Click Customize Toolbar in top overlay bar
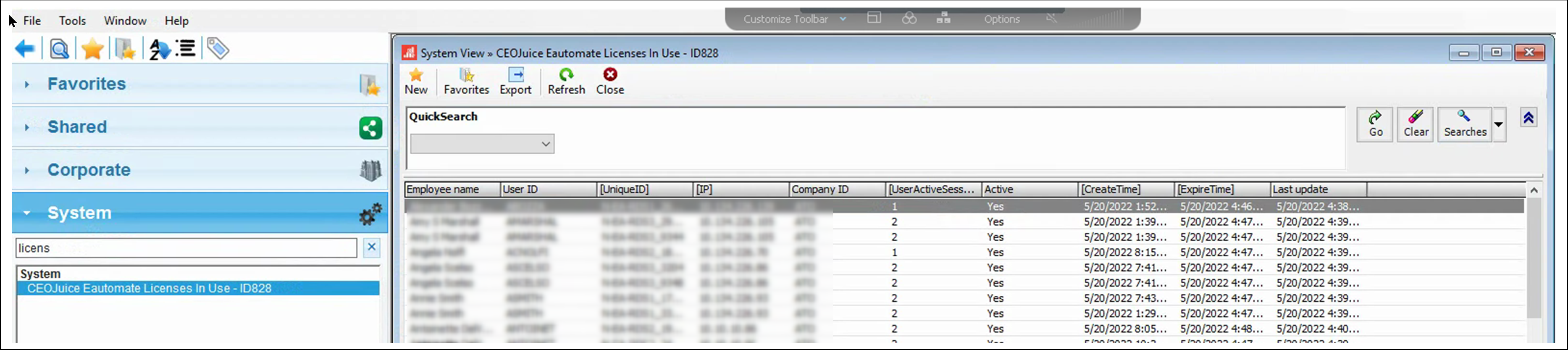The width and height of the screenshot is (1568, 350). (785, 19)
